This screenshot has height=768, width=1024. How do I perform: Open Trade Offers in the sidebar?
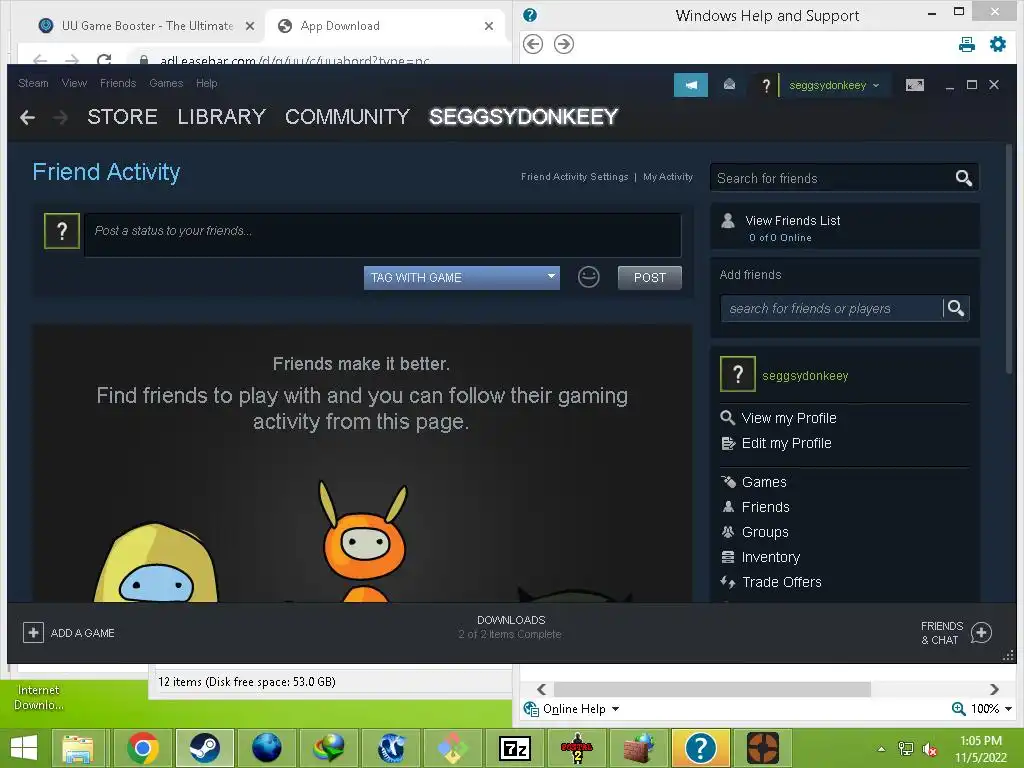pos(781,582)
